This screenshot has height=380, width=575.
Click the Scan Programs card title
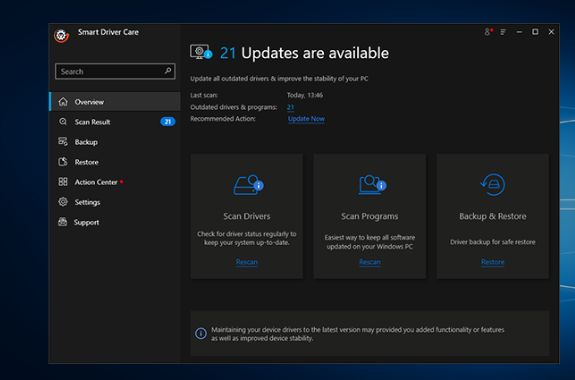[x=370, y=216]
